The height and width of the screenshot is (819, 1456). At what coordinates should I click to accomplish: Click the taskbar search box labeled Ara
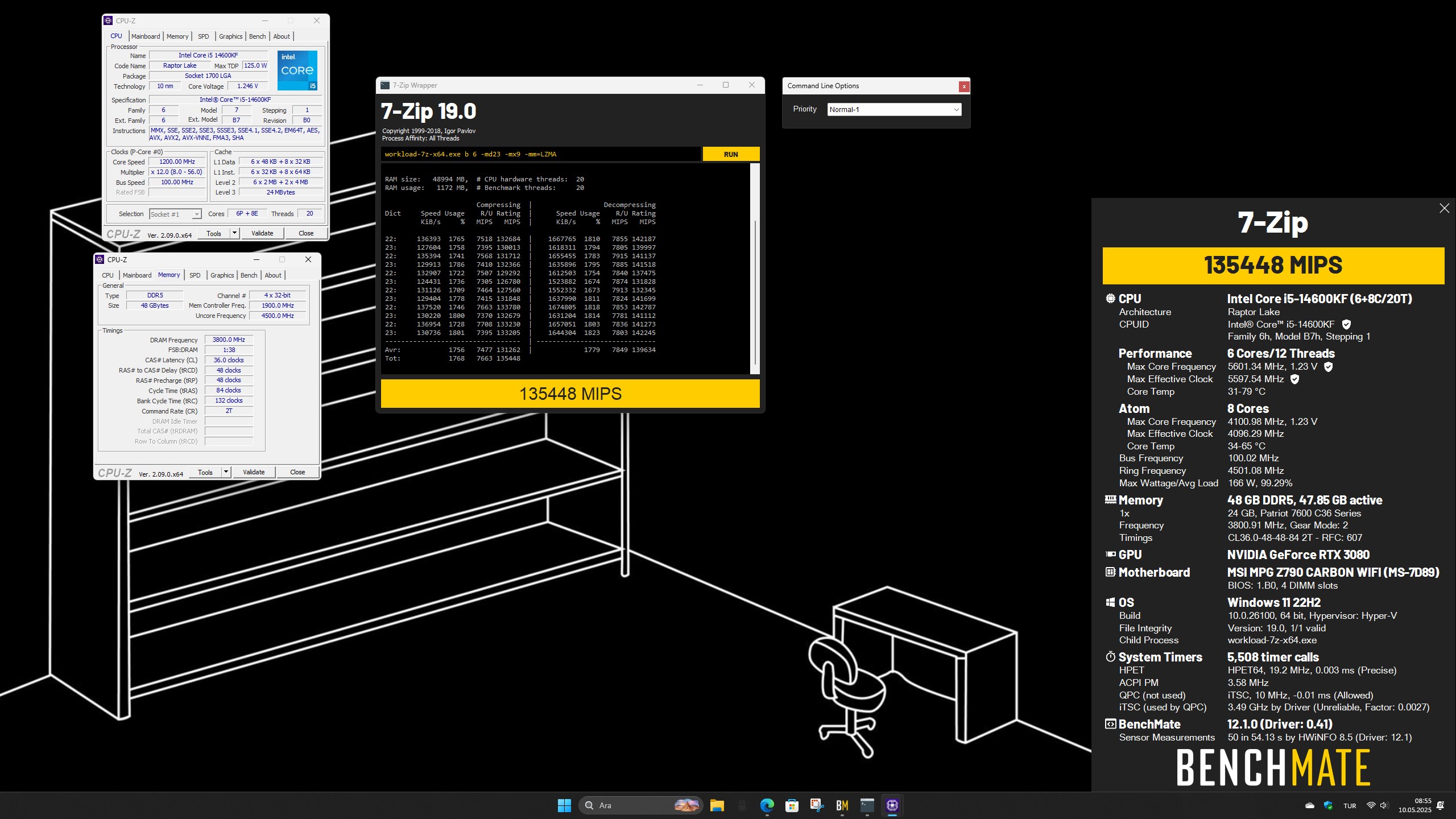click(641, 805)
